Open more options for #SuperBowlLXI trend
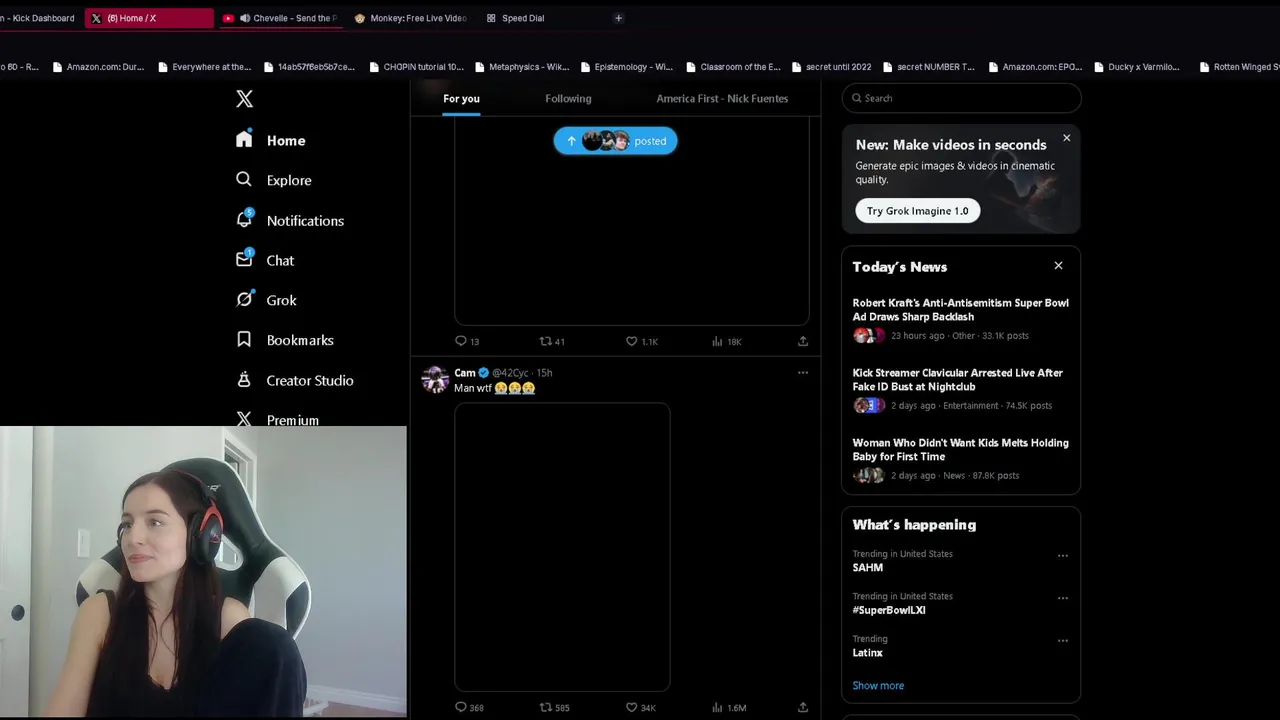The height and width of the screenshot is (720, 1280). point(1062,598)
